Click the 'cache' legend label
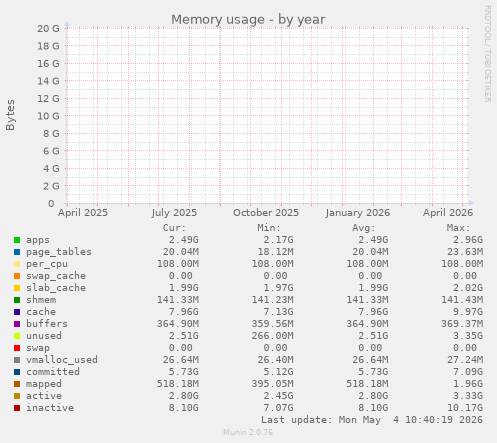Viewport: 497px width, 443px height. tap(41, 312)
